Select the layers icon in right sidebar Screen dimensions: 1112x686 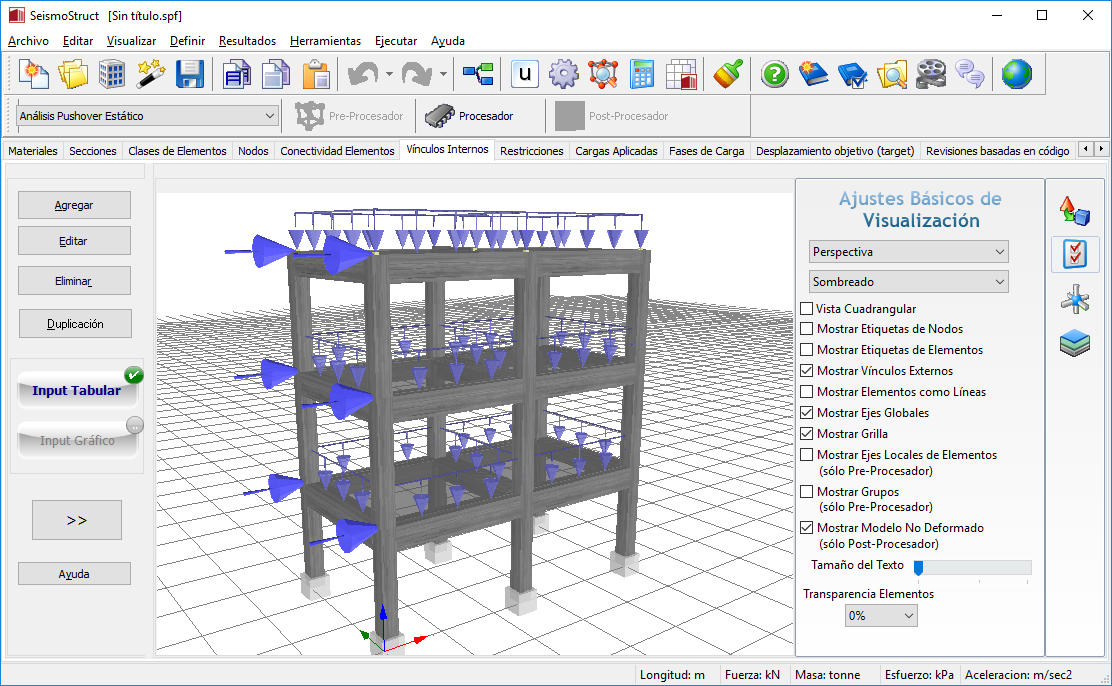click(x=1075, y=344)
